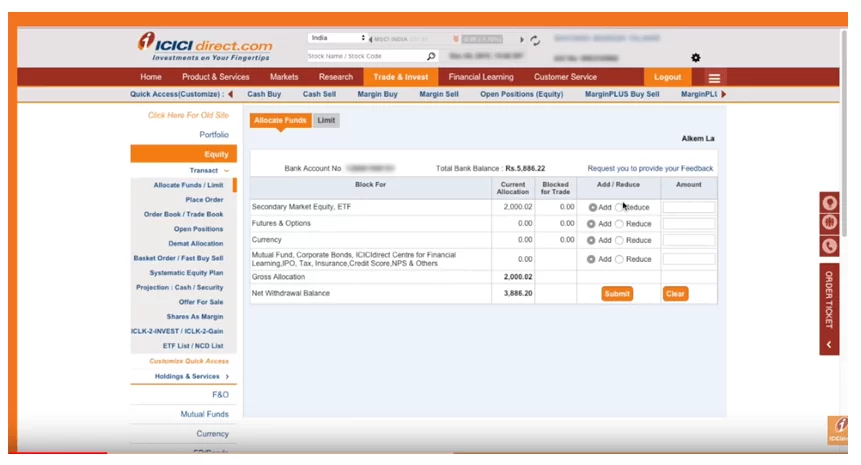Open Open Positions (Equity) quick link

click(522, 94)
